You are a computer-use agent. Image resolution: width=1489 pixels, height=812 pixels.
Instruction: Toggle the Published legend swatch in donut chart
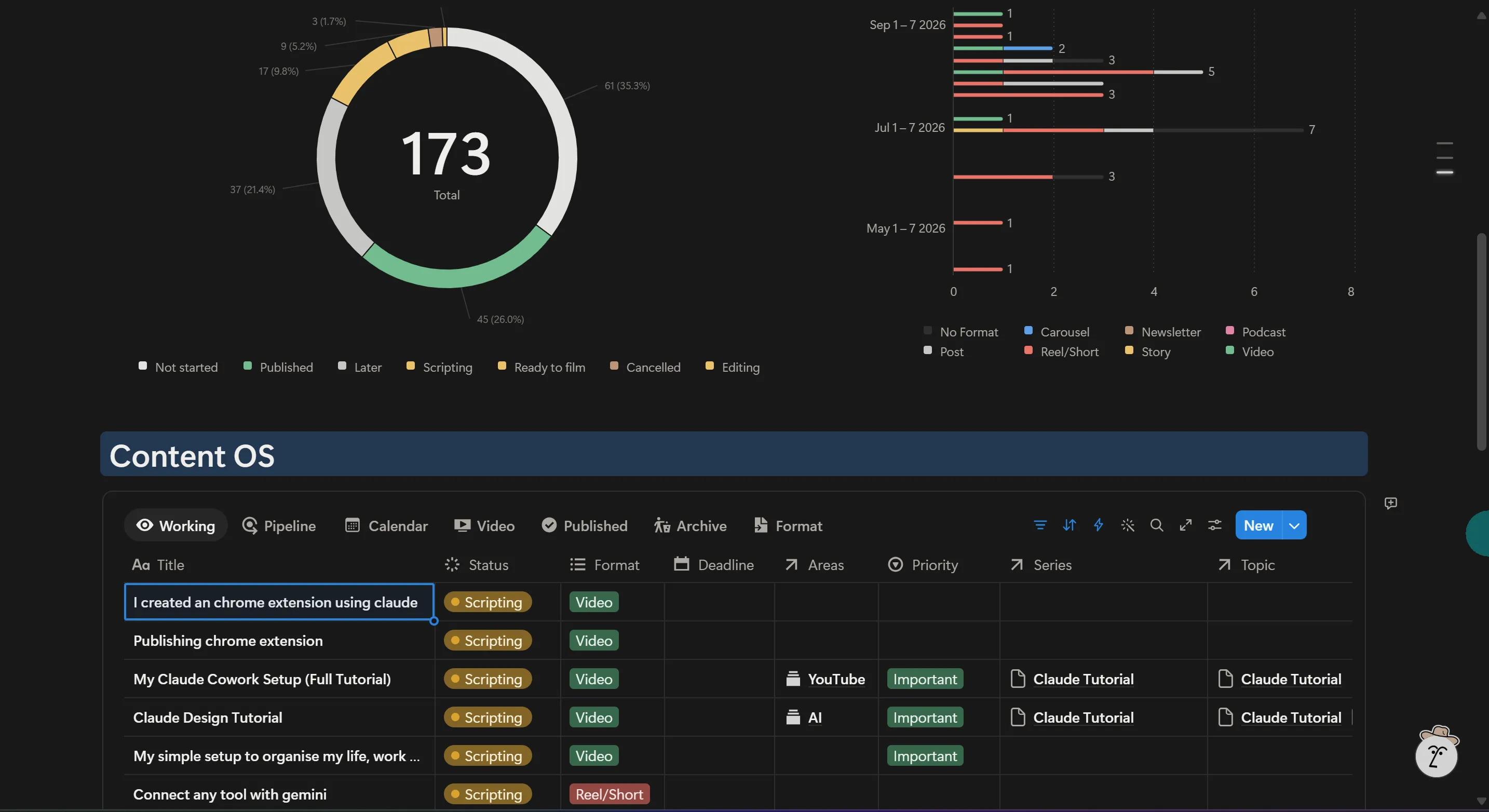click(248, 366)
